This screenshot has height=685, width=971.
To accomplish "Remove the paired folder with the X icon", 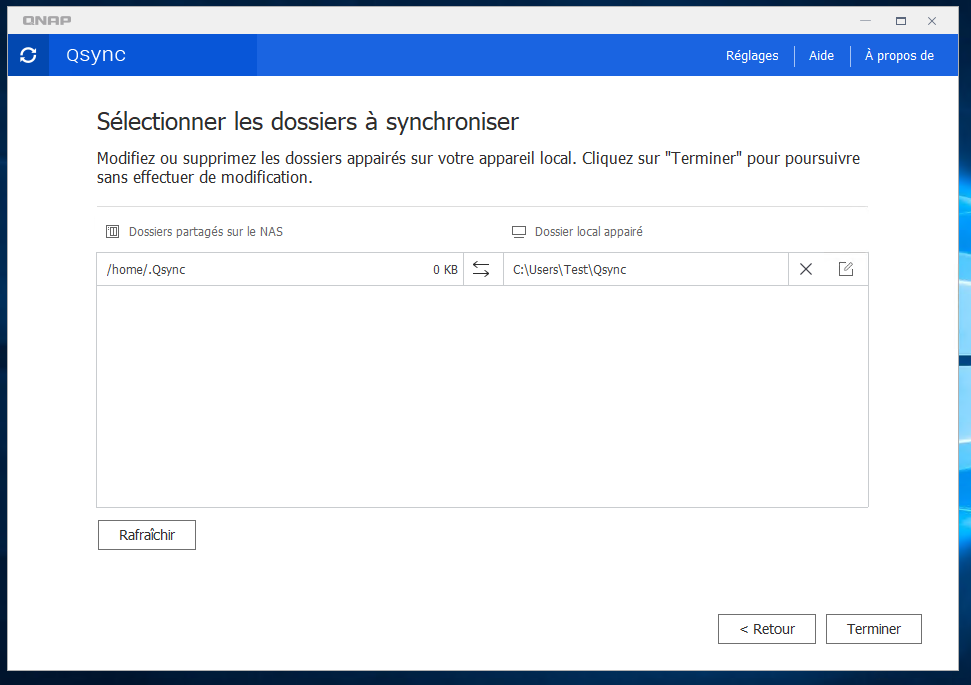I will pos(806,269).
